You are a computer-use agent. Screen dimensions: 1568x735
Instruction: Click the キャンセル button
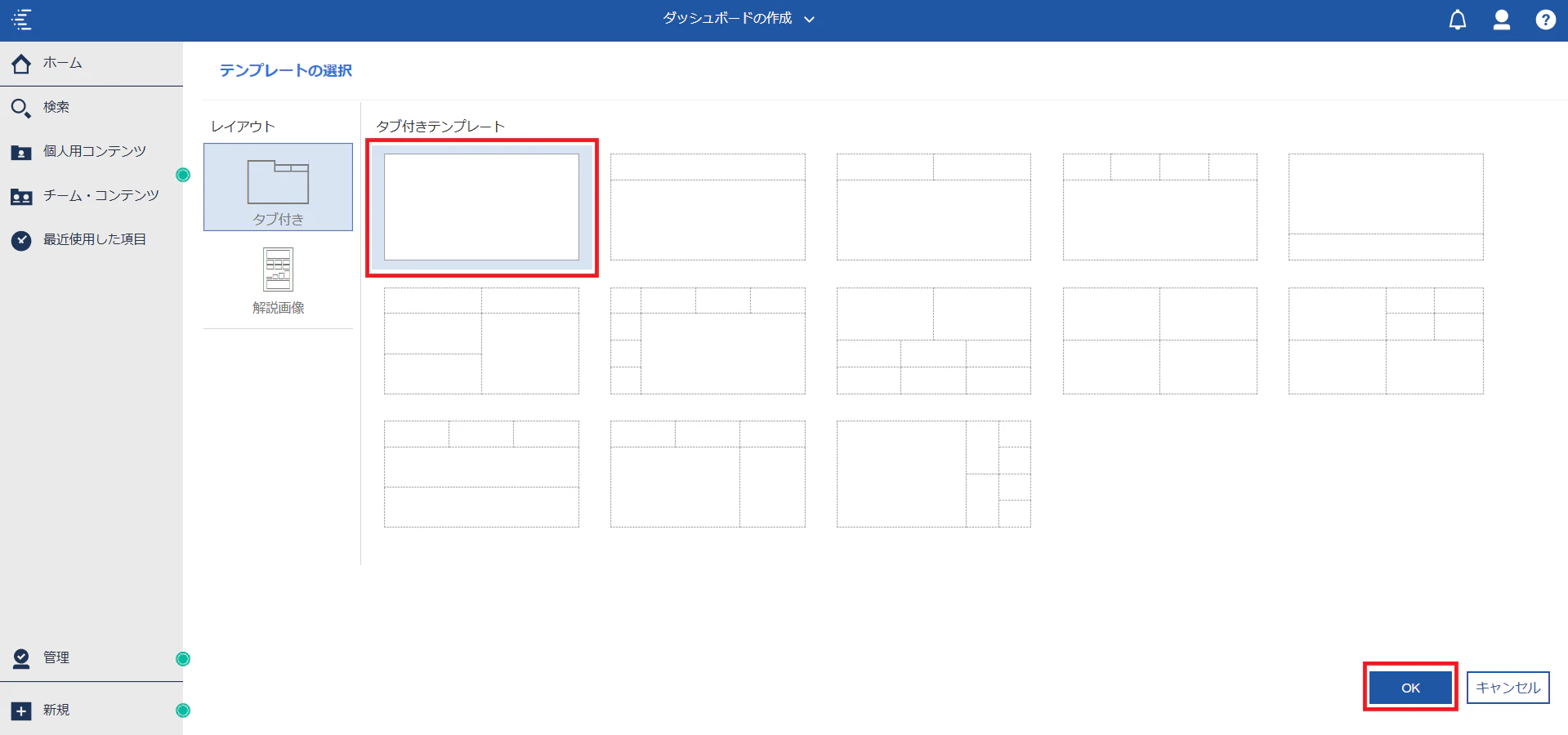tap(1508, 688)
